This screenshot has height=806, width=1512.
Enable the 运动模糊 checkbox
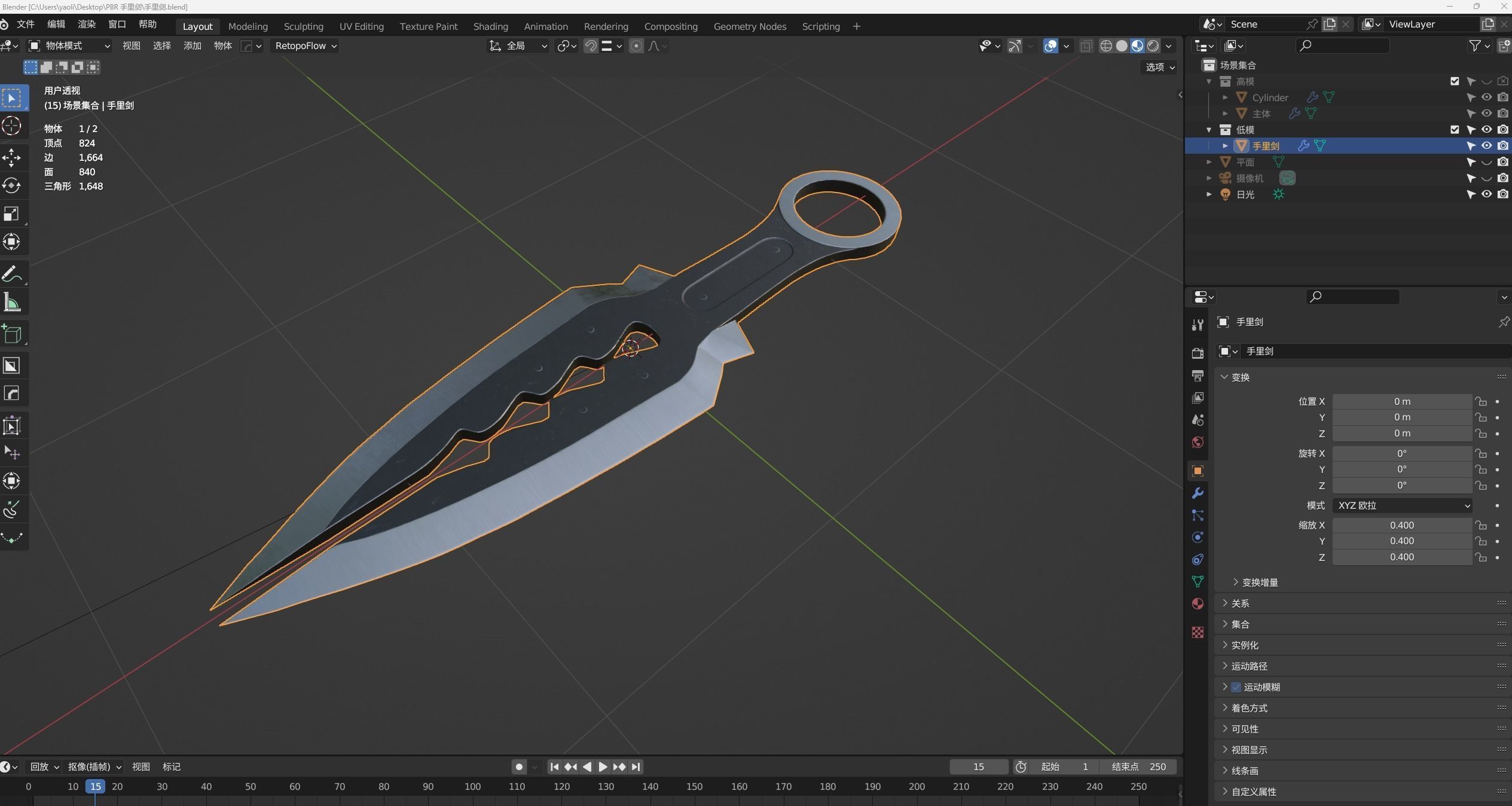(1235, 687)
